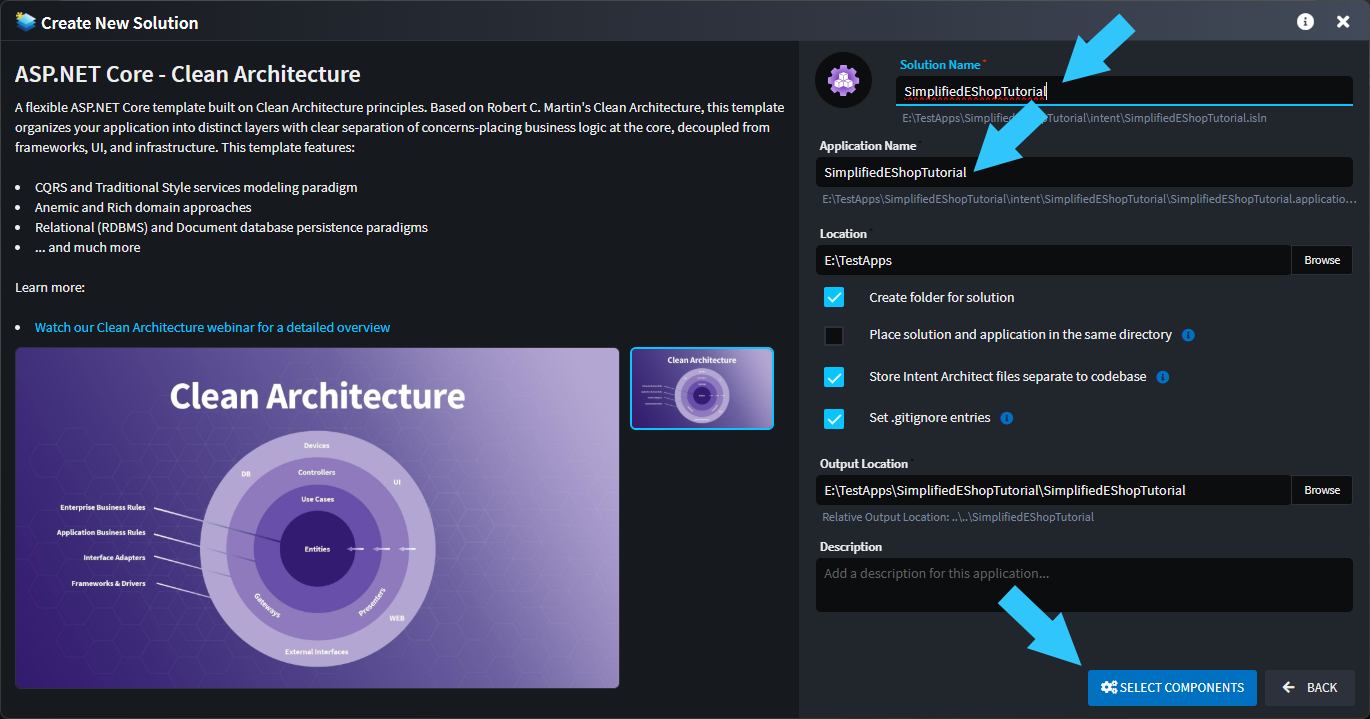
Task: Click the CQRS and Traditional Style bullet
Action: (x=196, y=187)
